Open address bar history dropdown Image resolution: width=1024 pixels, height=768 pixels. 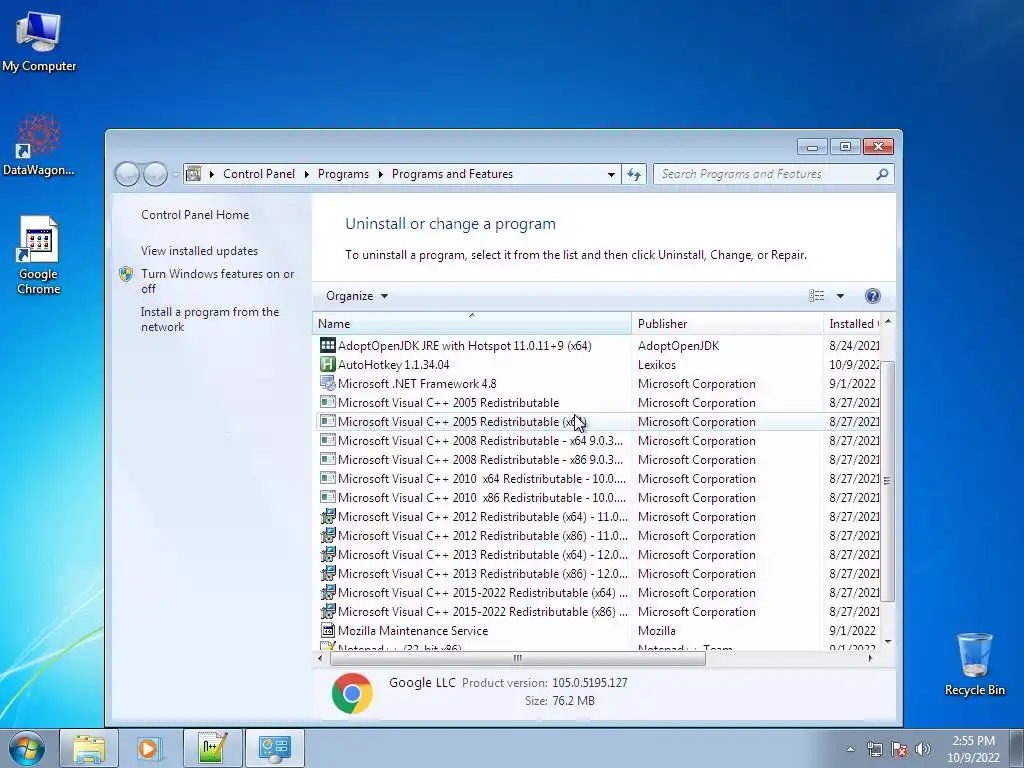tap(611, 174)
